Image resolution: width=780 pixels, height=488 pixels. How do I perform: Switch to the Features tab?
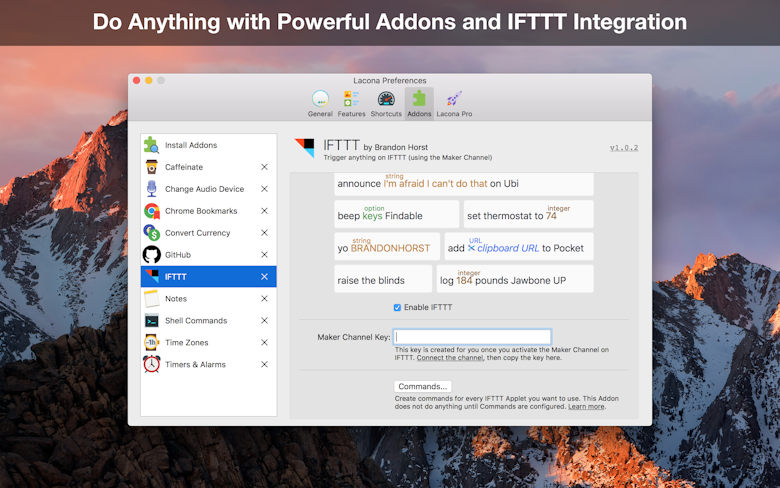tap(351, 103)
